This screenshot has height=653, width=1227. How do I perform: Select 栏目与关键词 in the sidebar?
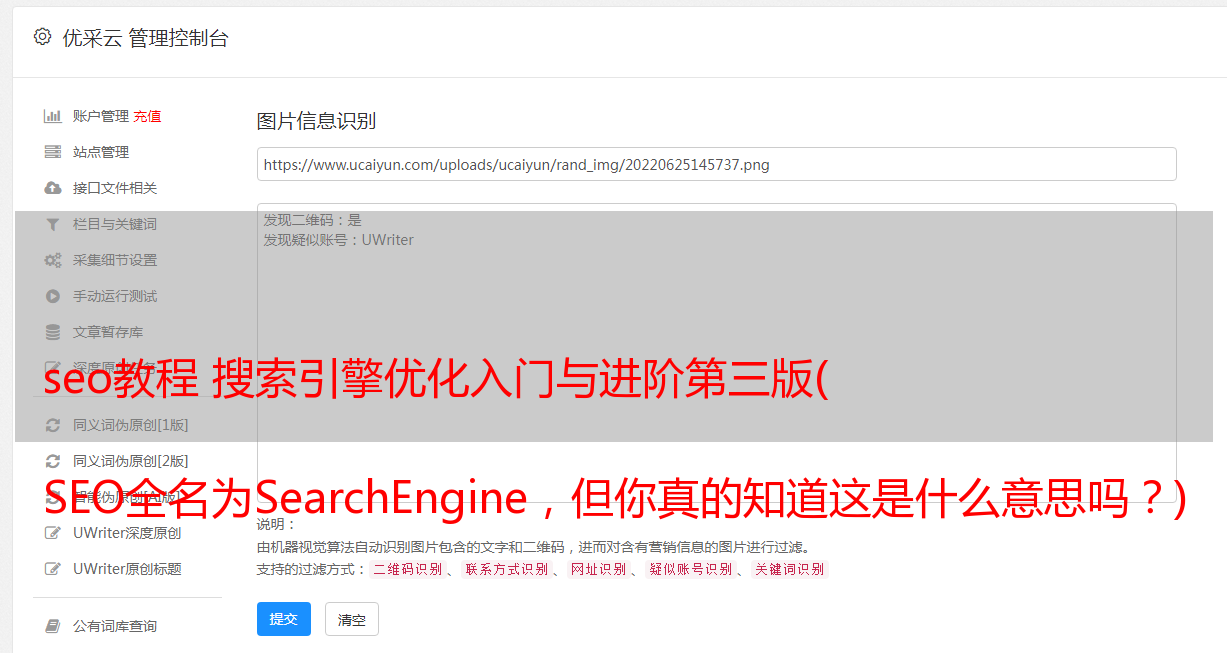click(115, 224)
